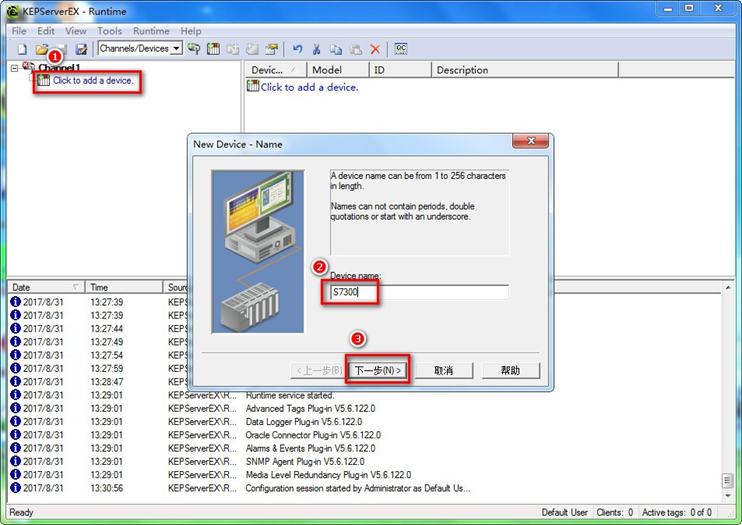This screenshot has width=742, height=525.
Task: Click the KEPServerEX title bar icon
Action: pyautogui.click(x=13, y=11)
